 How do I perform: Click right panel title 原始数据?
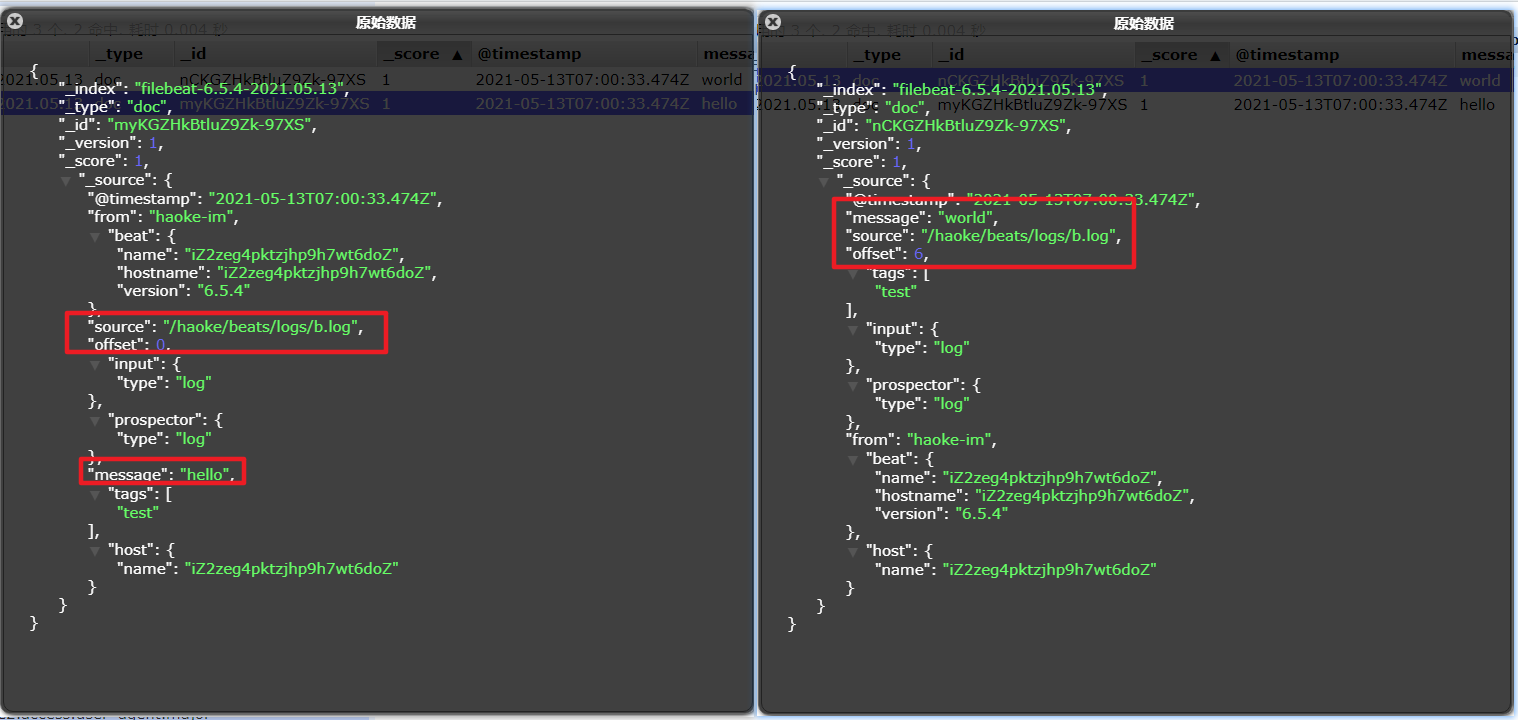point(1144,22)
